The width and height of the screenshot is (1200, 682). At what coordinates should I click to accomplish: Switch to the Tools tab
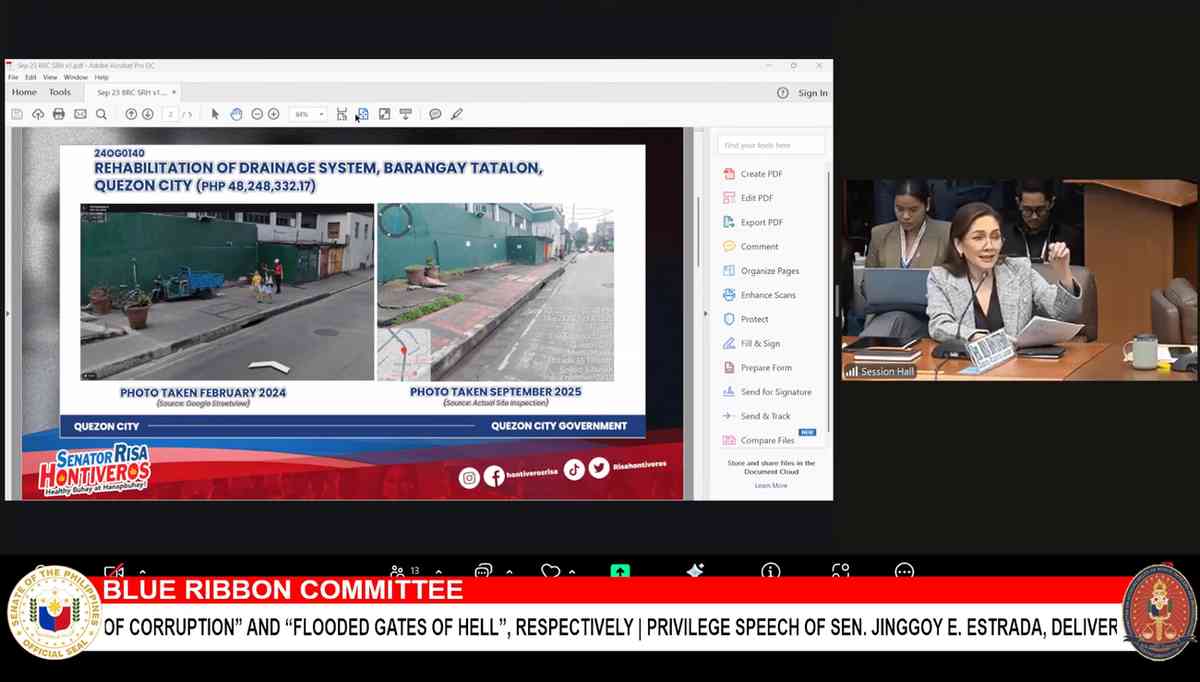(60, 91)
